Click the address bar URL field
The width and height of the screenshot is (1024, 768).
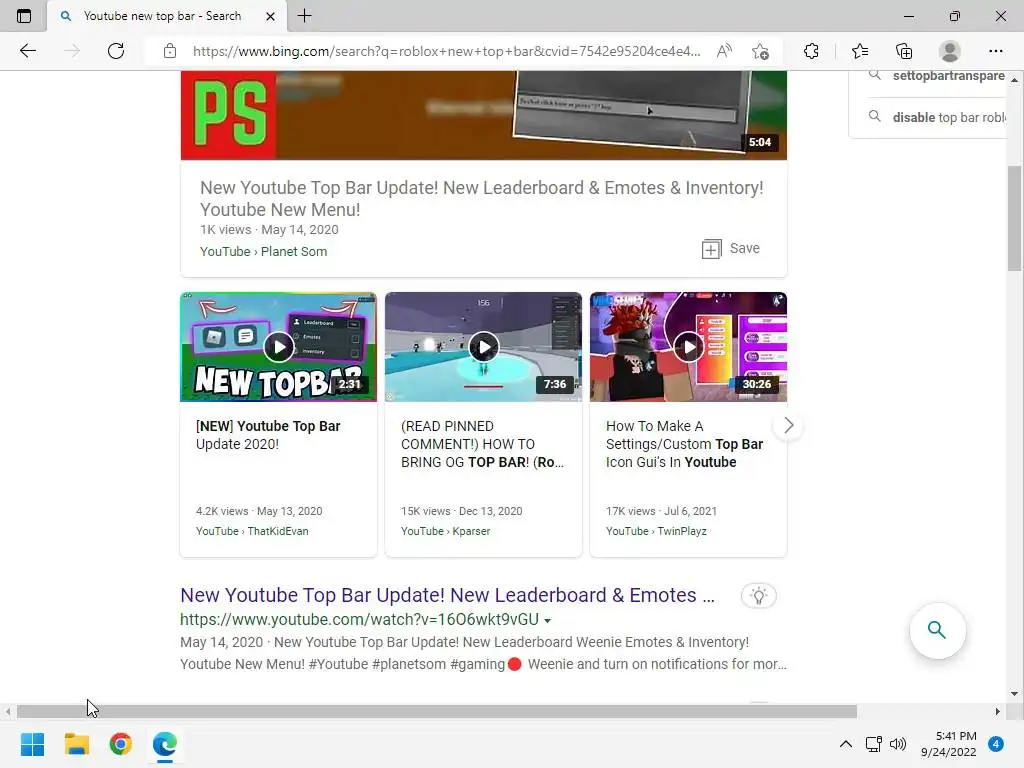(x=447, y=51)
